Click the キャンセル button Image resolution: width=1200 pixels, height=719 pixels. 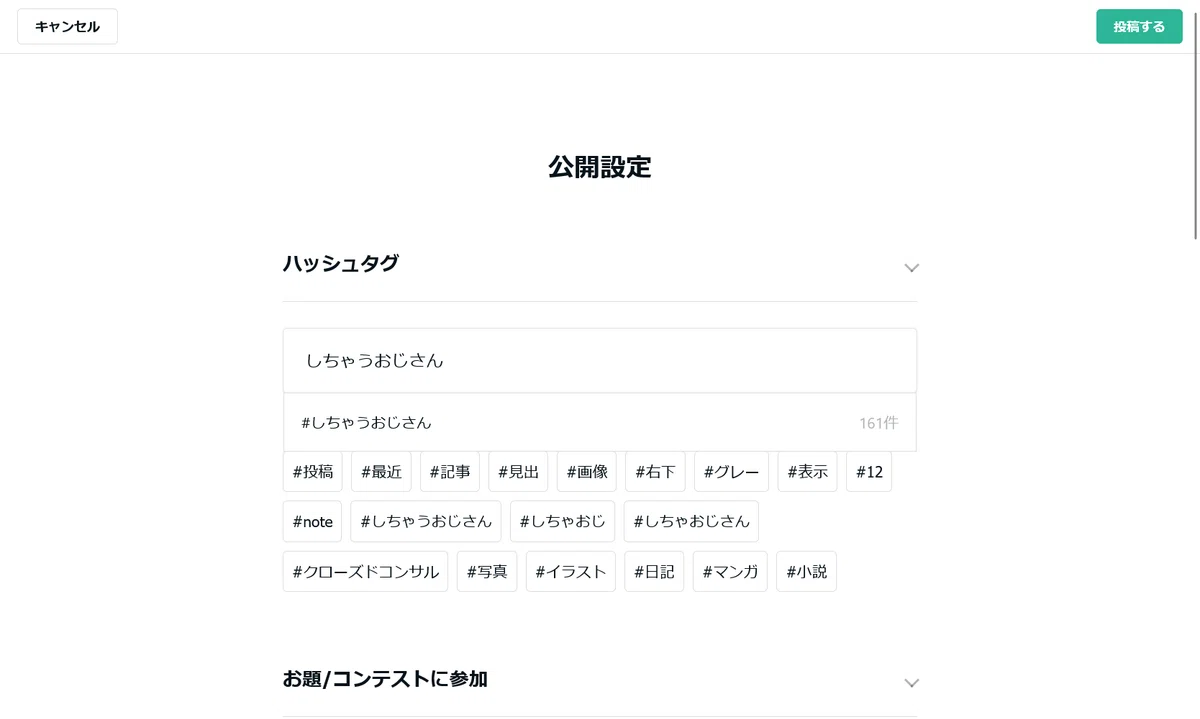pos(67,27)
